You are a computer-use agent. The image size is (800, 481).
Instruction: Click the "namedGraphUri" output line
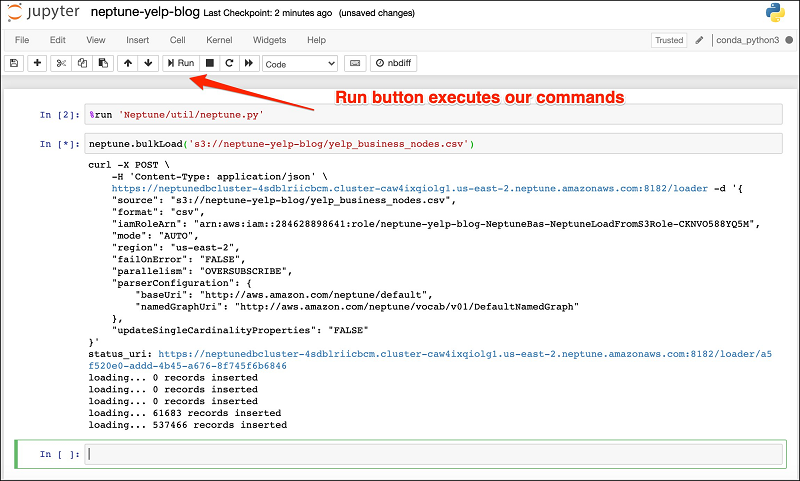(357, 307)
